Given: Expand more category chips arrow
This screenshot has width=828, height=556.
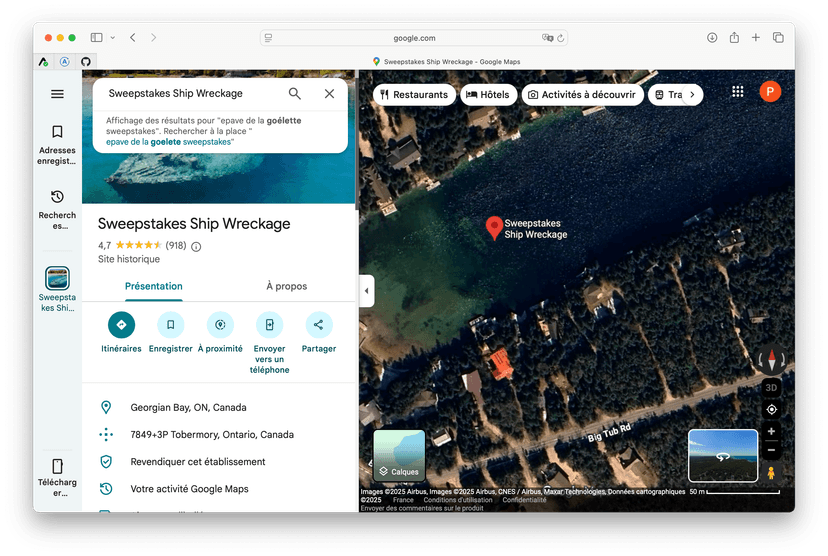Looking at the screenshot, I should [692, 95].
